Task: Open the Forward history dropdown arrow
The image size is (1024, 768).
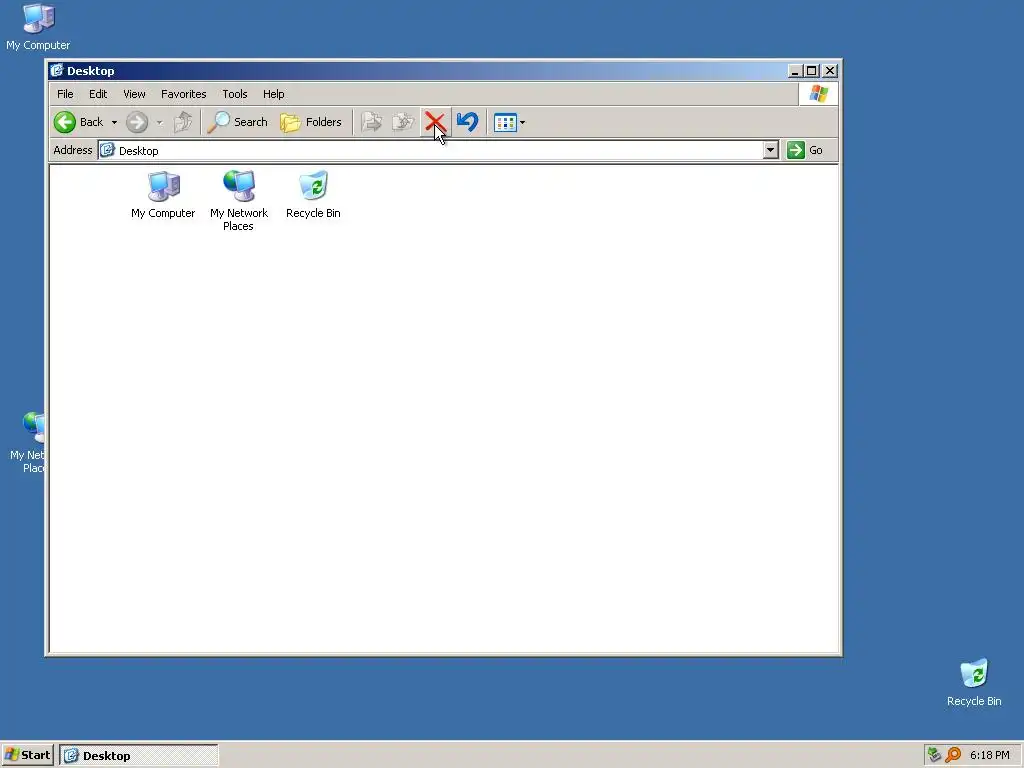Action: 159,122
